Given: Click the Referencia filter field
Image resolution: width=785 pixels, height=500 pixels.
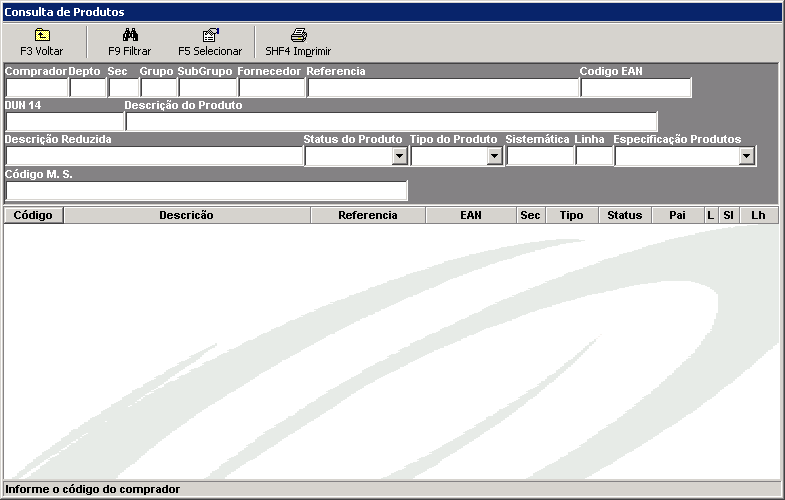Looking at the screenshot, I should pyautogui.click(x=443, y=88).
